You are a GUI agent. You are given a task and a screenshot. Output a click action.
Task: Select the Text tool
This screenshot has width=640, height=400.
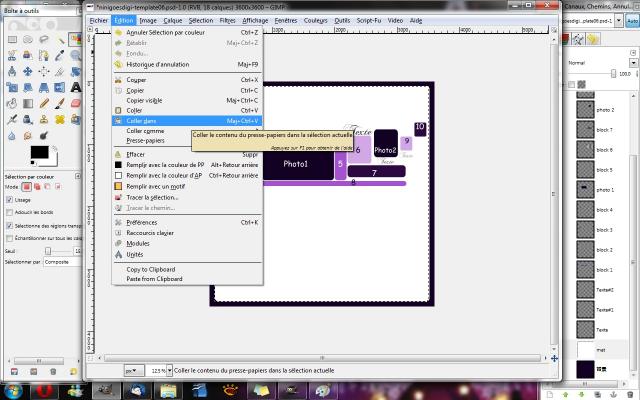76,87
